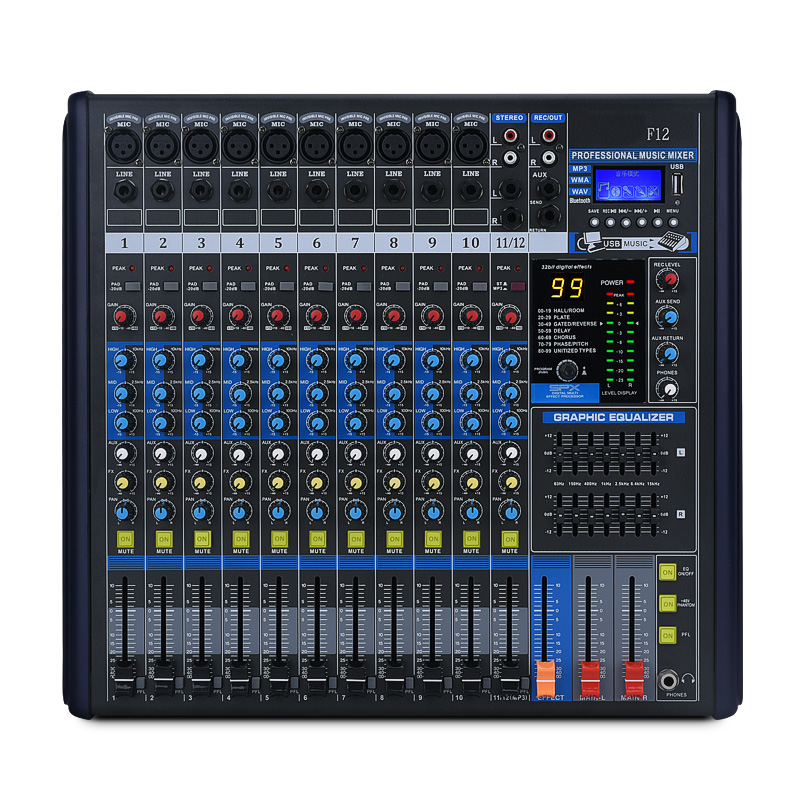This screenshot has width=800, height=800.
Task: Select the music note icon on the LCD
Action: 604,192
